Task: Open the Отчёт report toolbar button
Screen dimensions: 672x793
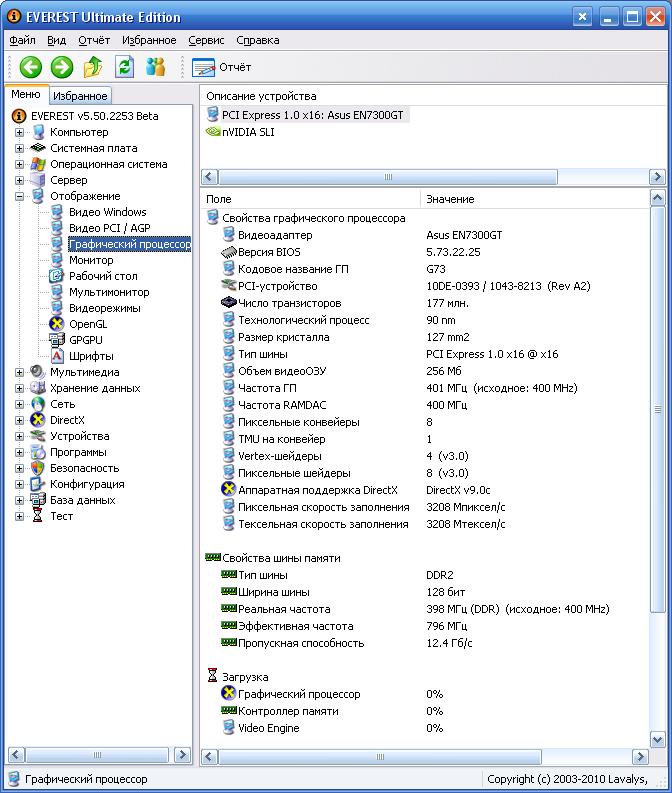Action: [222, 67]
